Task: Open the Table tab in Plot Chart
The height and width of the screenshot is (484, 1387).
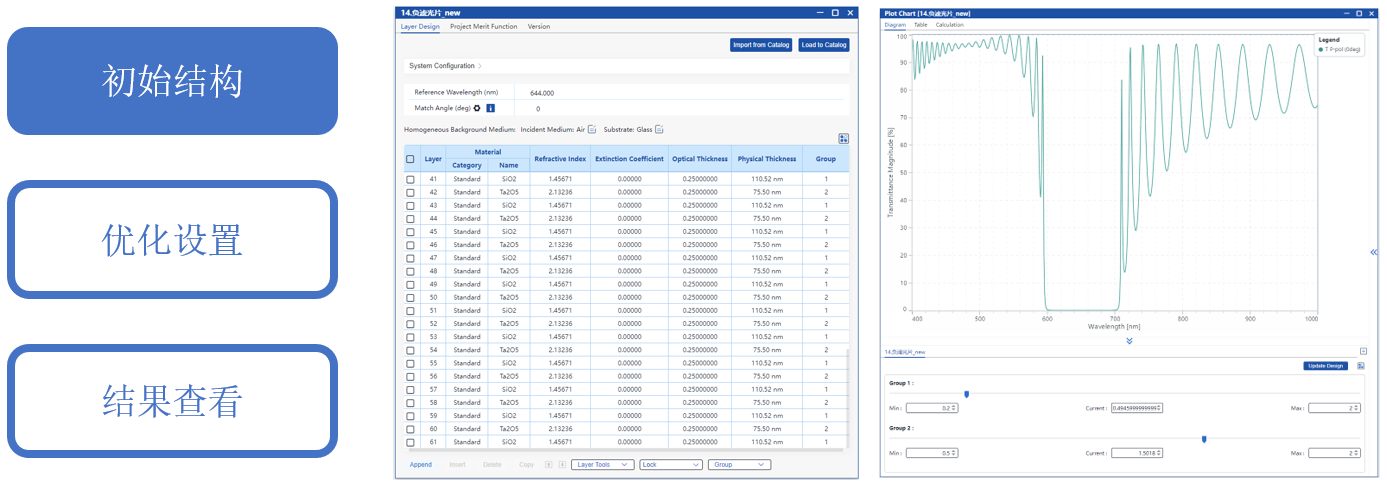Action: [920, 25]
